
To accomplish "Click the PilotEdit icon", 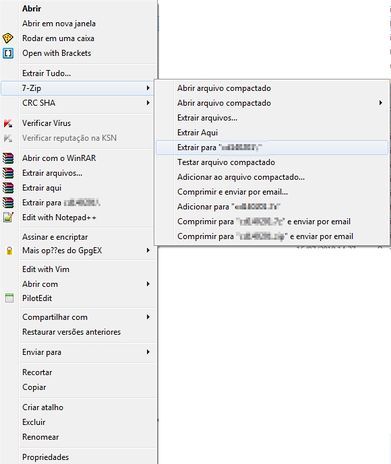I will point(9,298).
